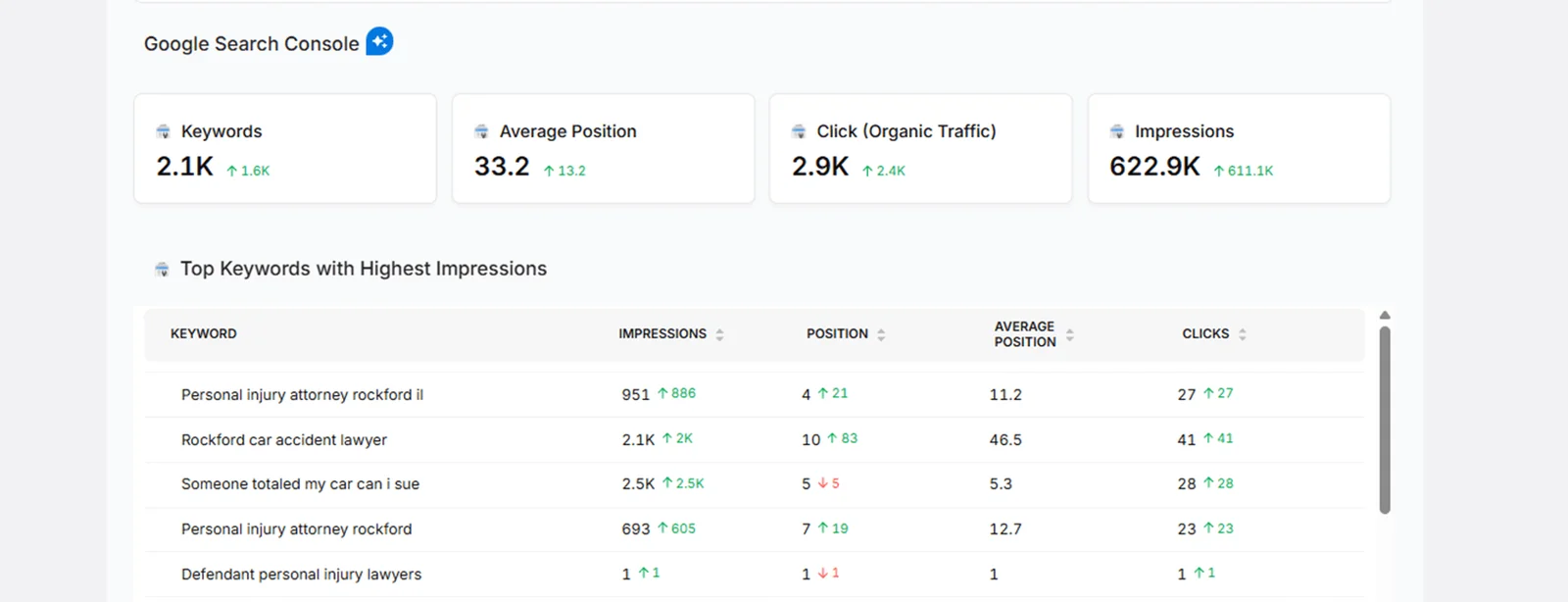The width and height of the screenshot is (1568, 602).
Task: Click the 622.9K impressions value
Action: (1154, 167)
